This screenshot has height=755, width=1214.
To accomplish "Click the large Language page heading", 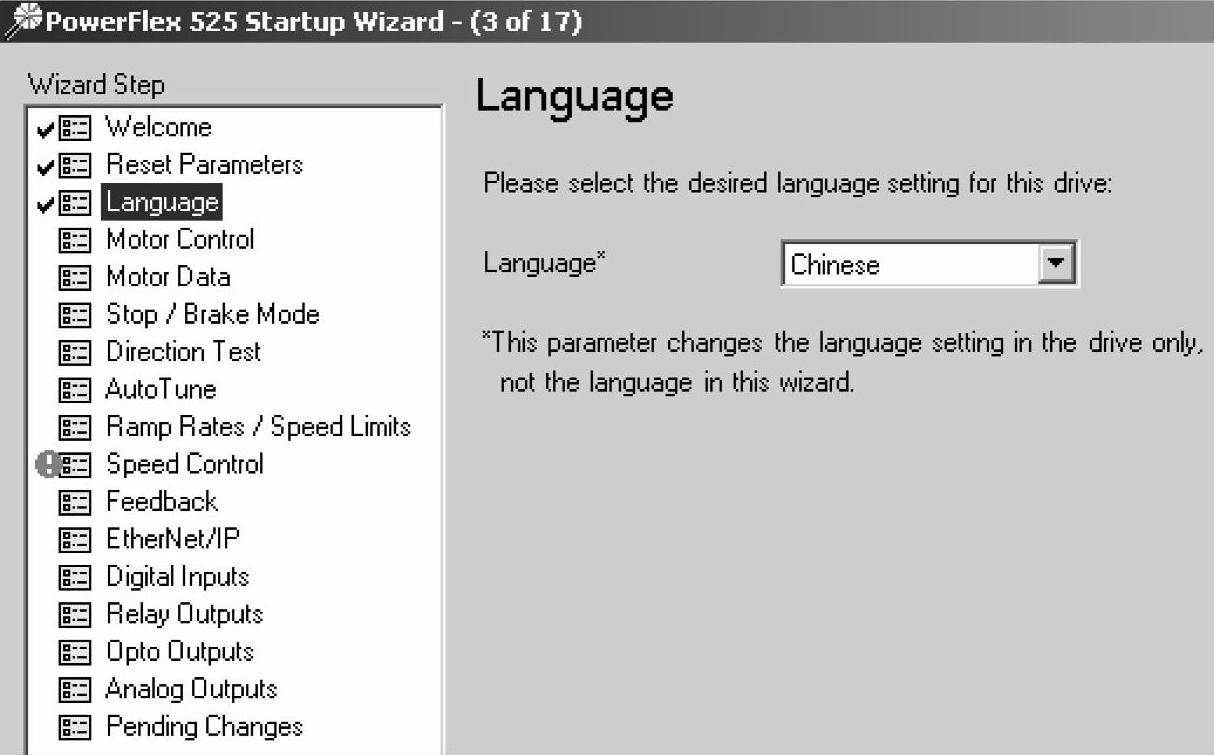I will point(574,96).
